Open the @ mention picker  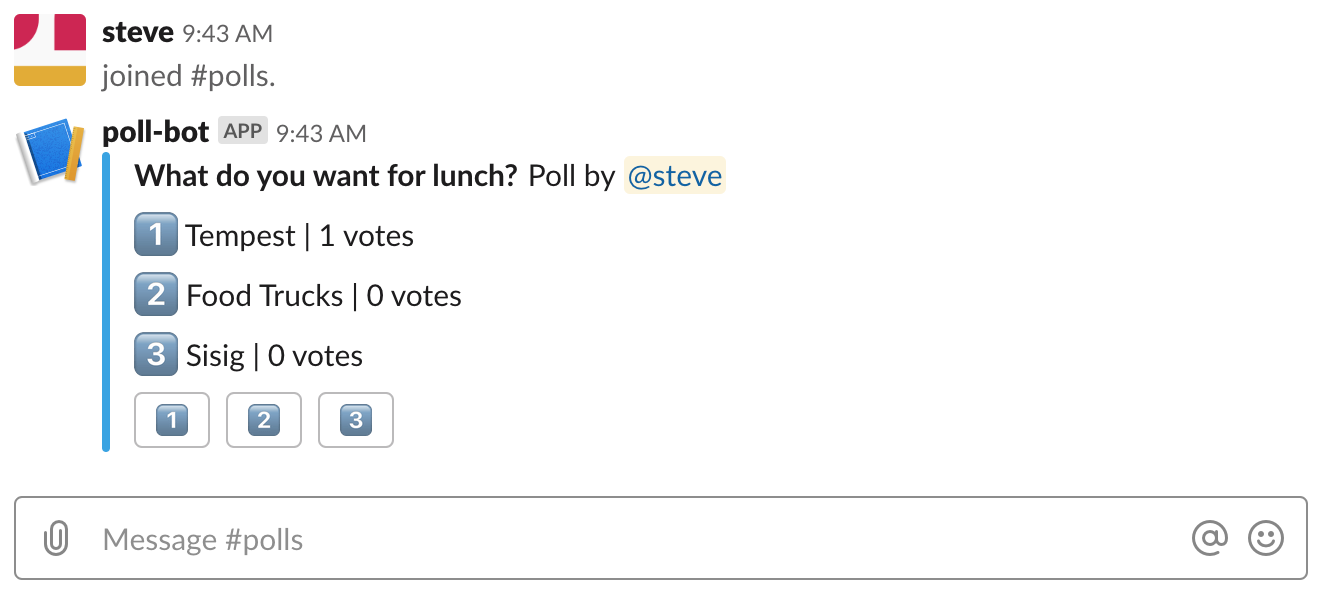click(1210, 538)
